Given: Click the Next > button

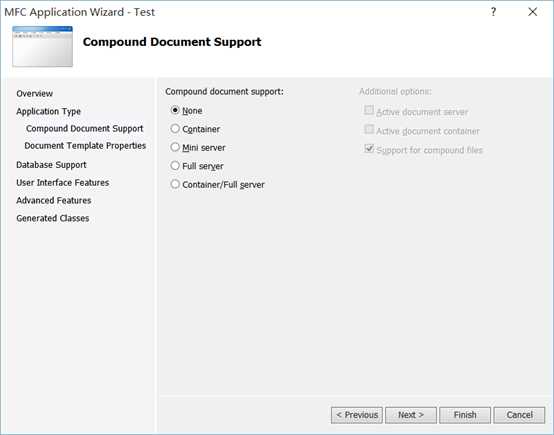Looking at the screenshot, I should tap(411, 415).
